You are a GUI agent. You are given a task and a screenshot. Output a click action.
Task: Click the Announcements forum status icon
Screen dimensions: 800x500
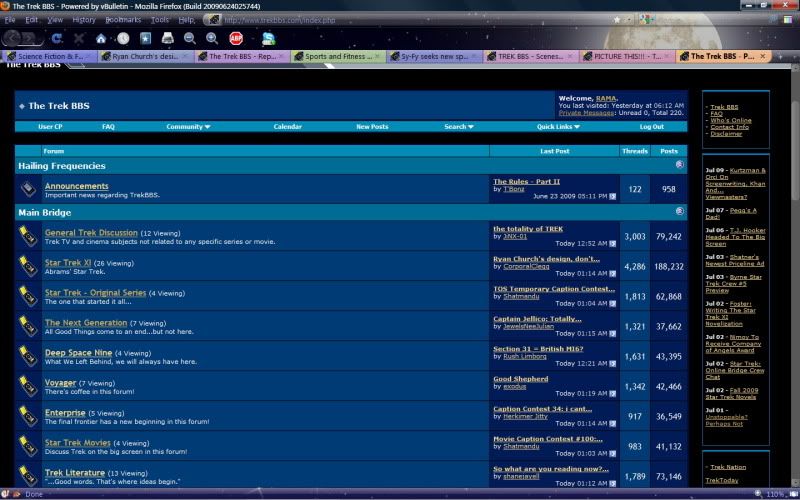pyautogui.click(x=28, y=189)
